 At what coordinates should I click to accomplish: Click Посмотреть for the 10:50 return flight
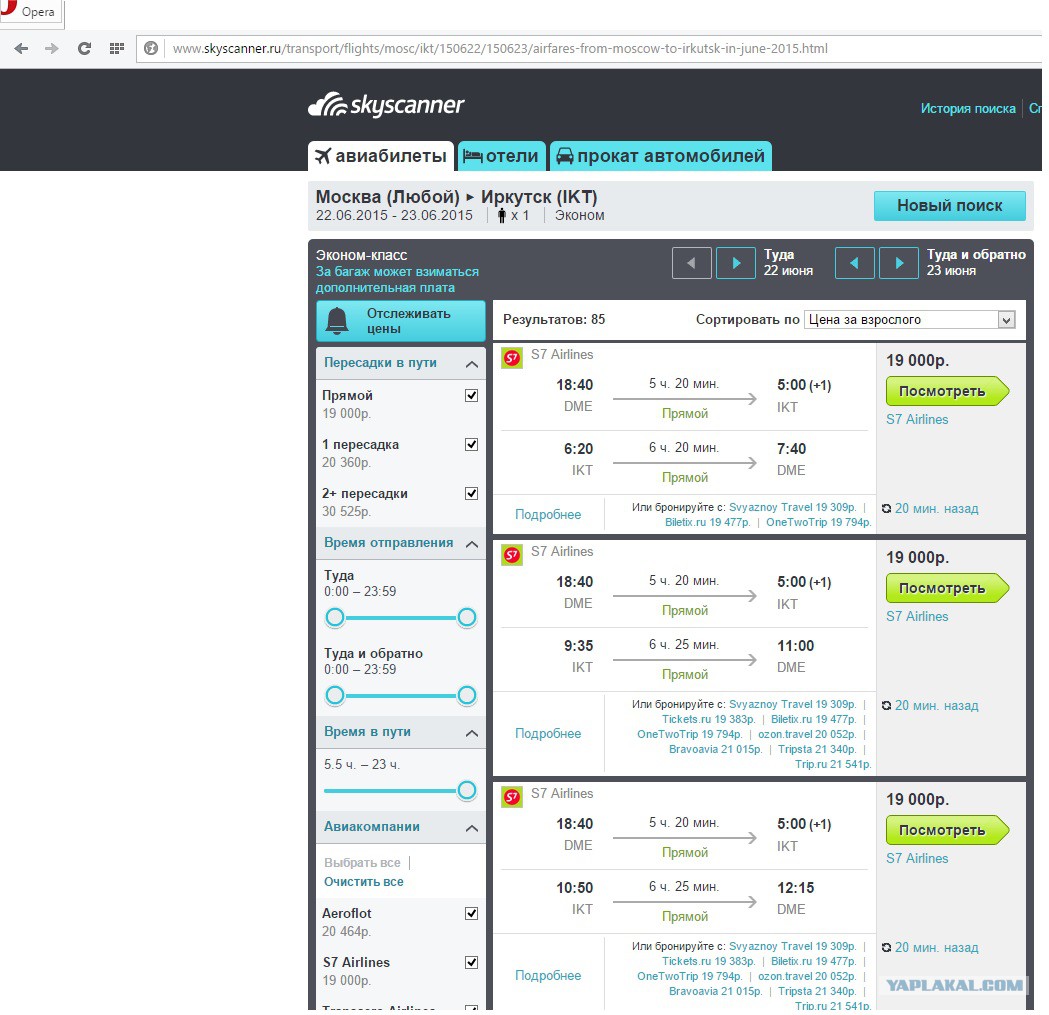tap(947, 830)
